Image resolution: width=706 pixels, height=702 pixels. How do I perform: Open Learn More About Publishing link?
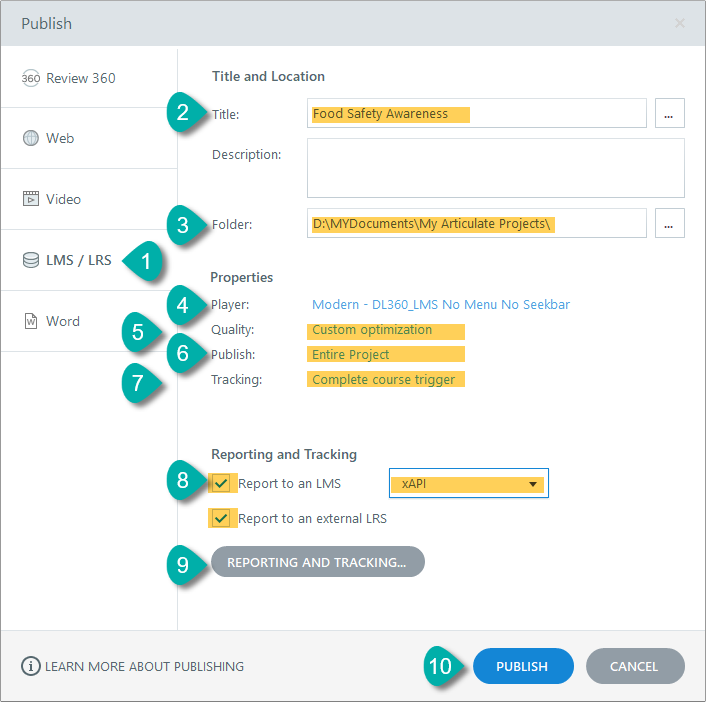(x=144, y=666)
